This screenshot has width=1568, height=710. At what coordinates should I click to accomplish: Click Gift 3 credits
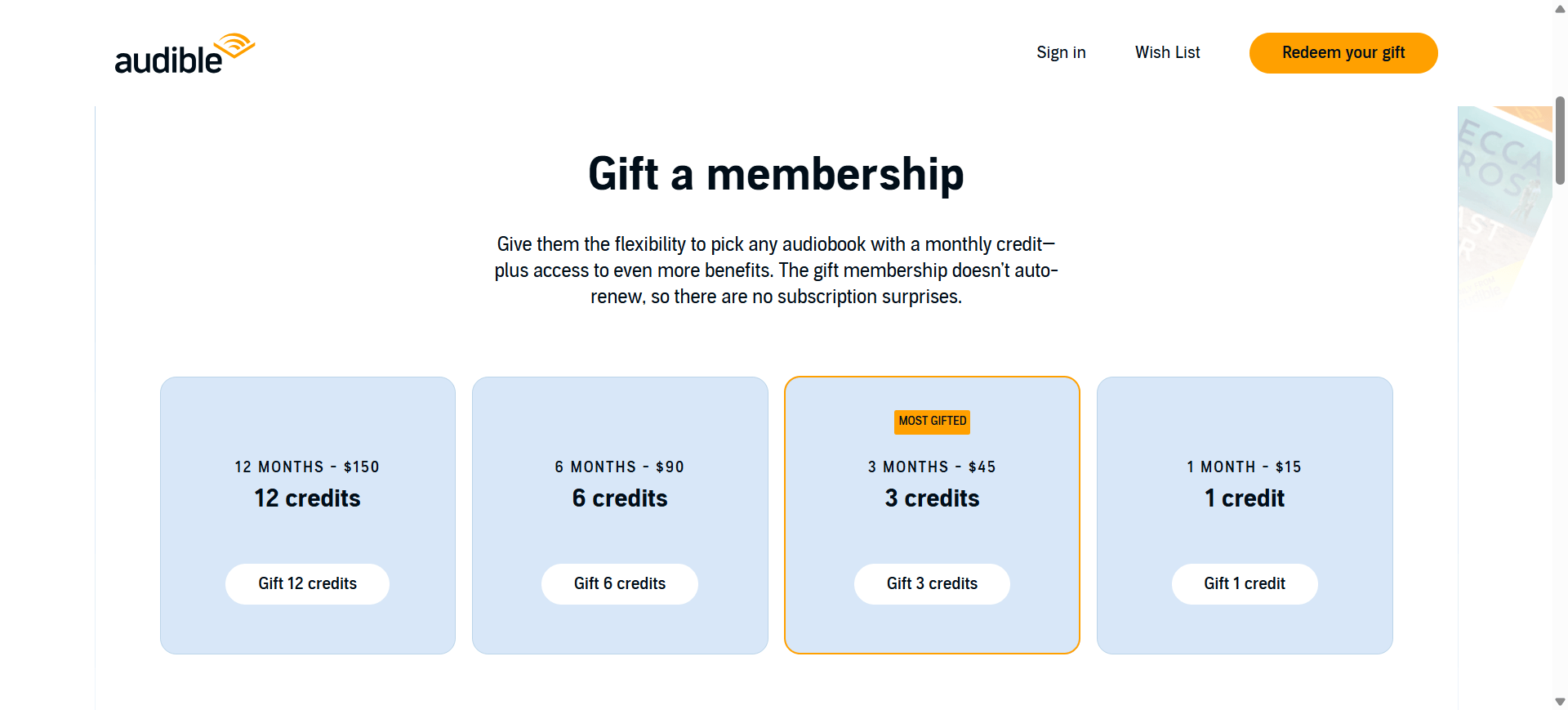tap(932, 583)
